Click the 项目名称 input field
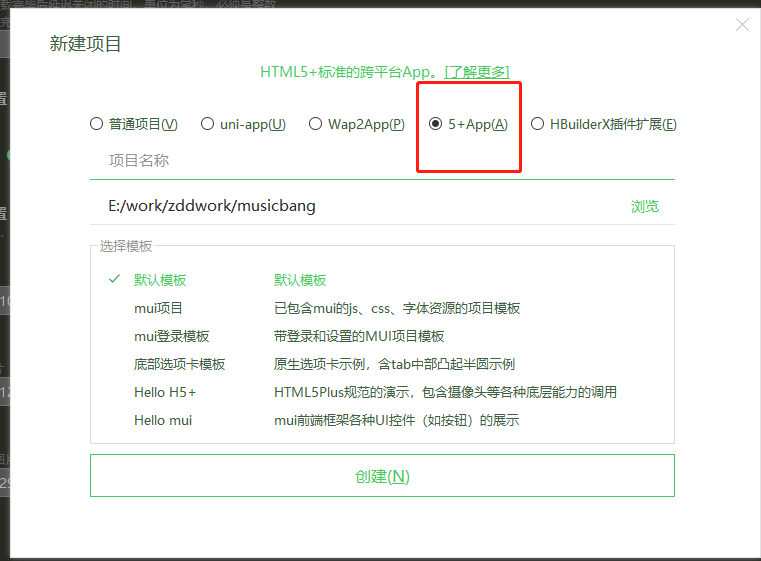The width and height of the screenshot is (761, 561). click(382, 160)
